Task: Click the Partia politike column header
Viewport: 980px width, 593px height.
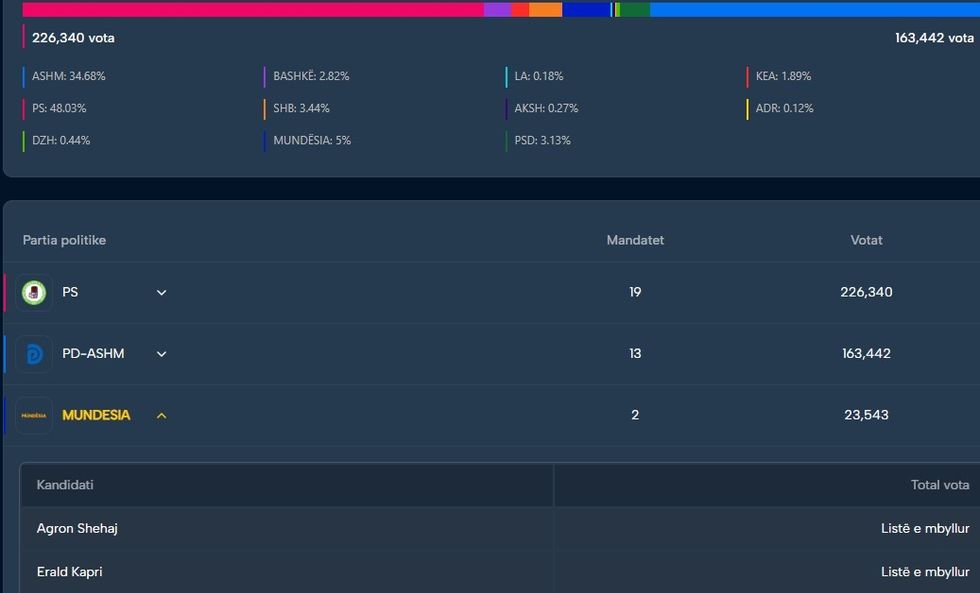Action: tap(64, 240)
